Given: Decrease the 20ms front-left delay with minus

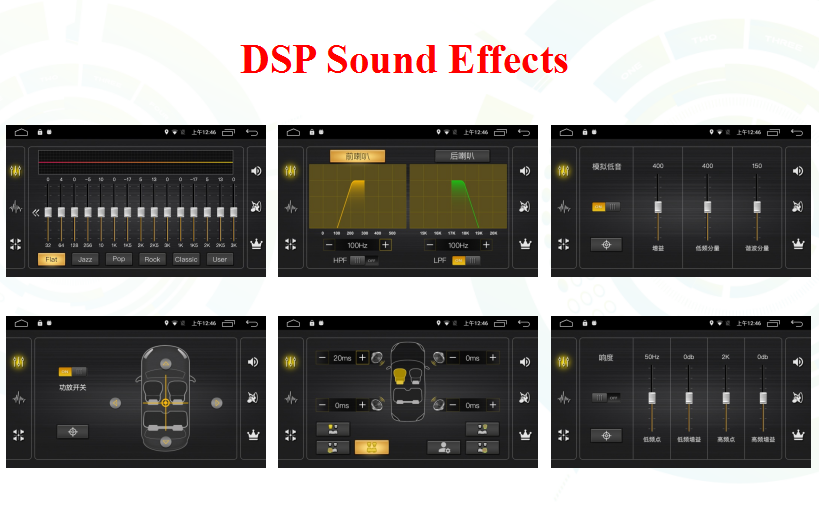Looking at the screenshot, I should tap(322, 358).
